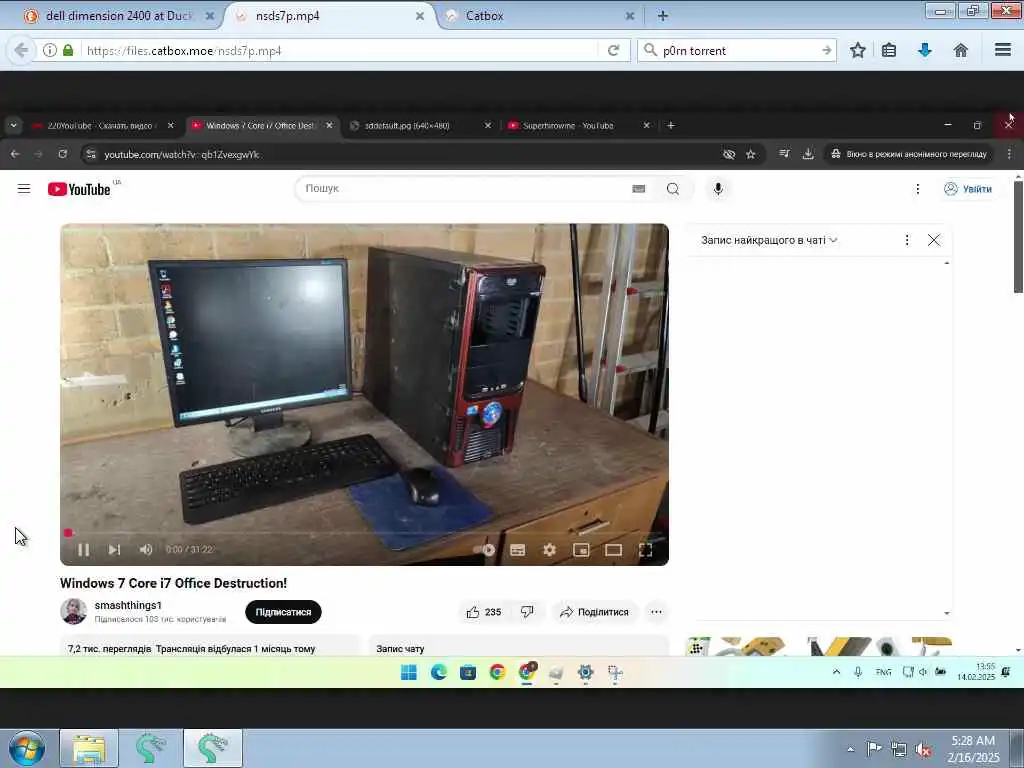1024x768 pixels.
Task: Click Firefox back arrow button
Action: click(21, 50)
